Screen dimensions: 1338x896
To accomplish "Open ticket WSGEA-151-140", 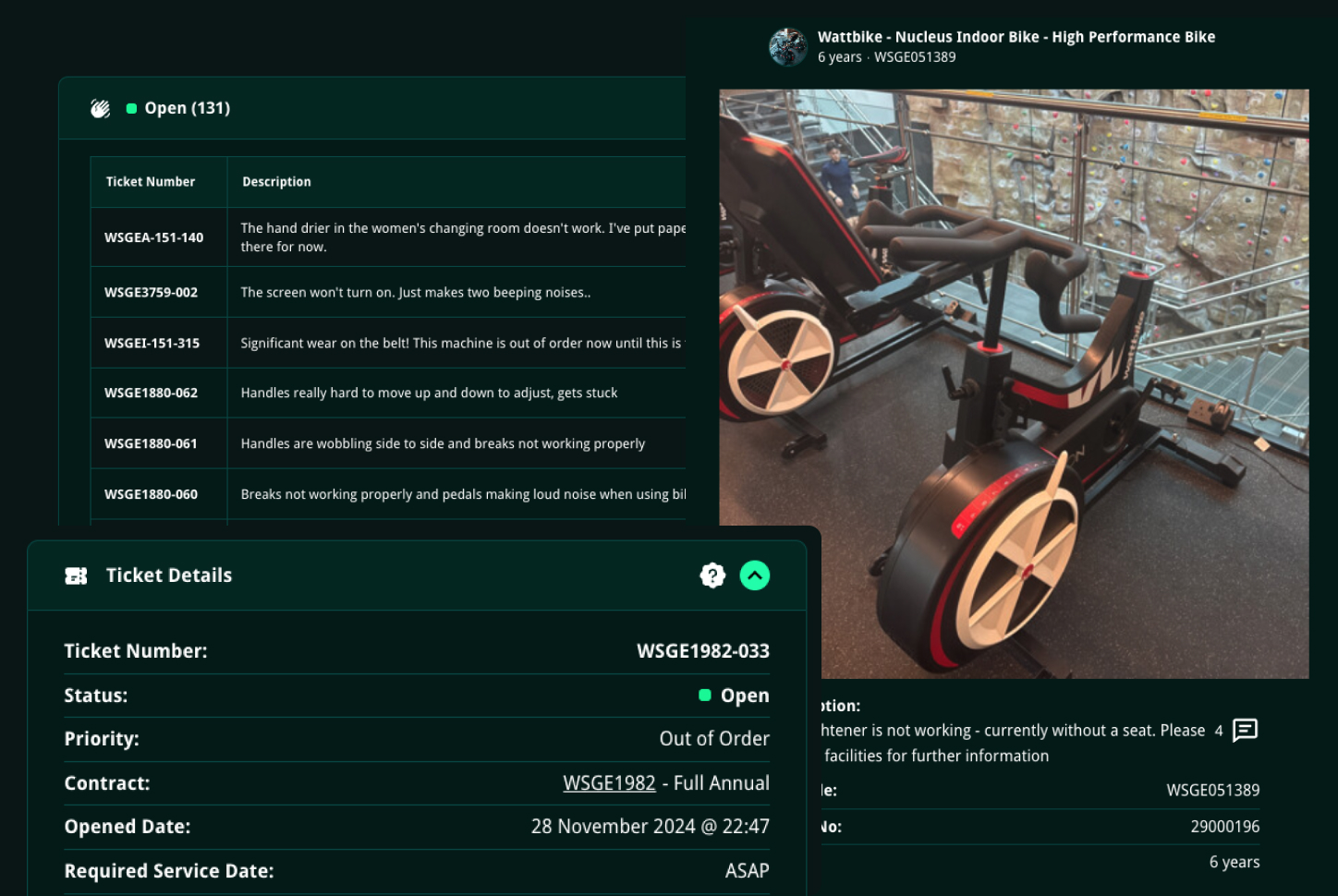I will coord(153,237).
